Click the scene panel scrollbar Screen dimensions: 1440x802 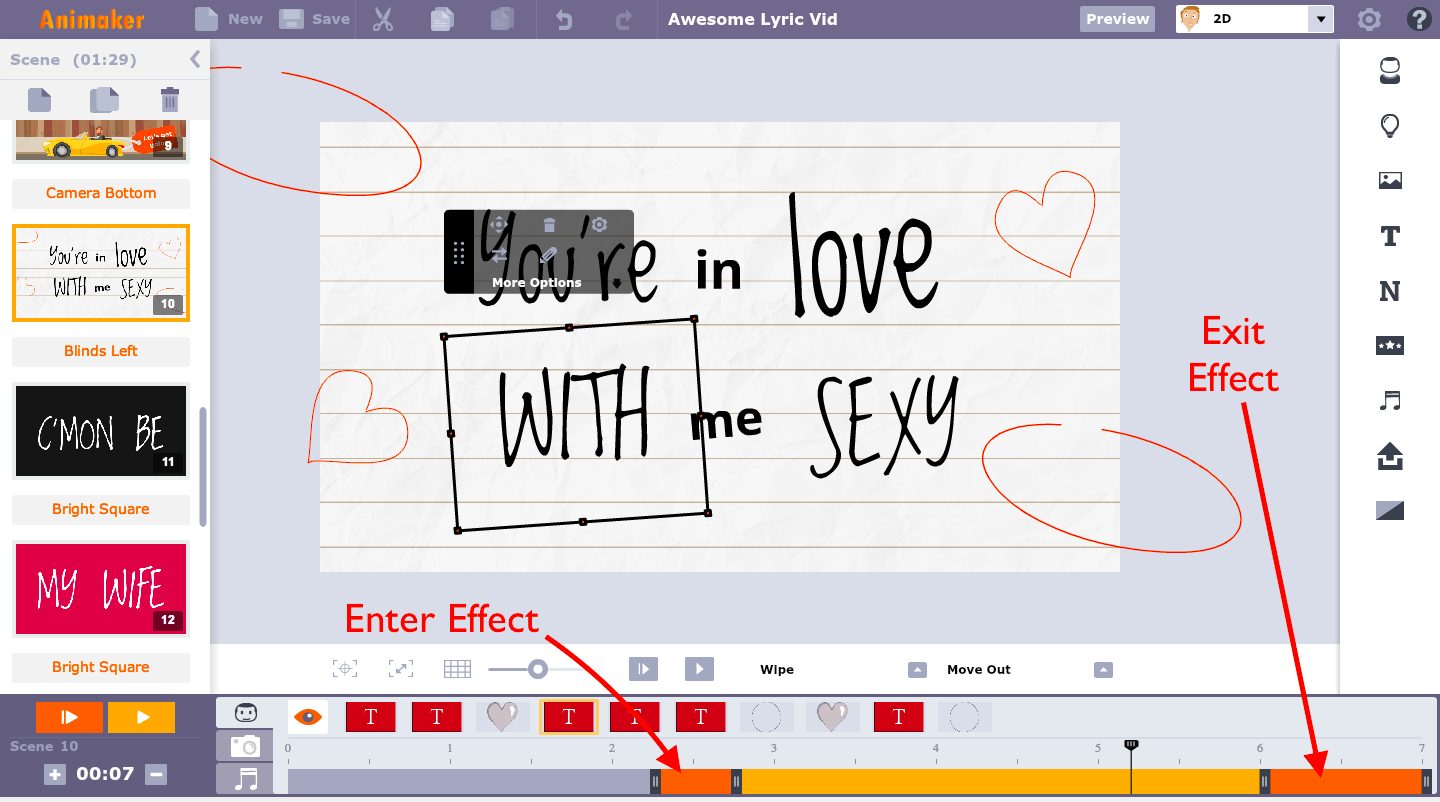point(203,466)
